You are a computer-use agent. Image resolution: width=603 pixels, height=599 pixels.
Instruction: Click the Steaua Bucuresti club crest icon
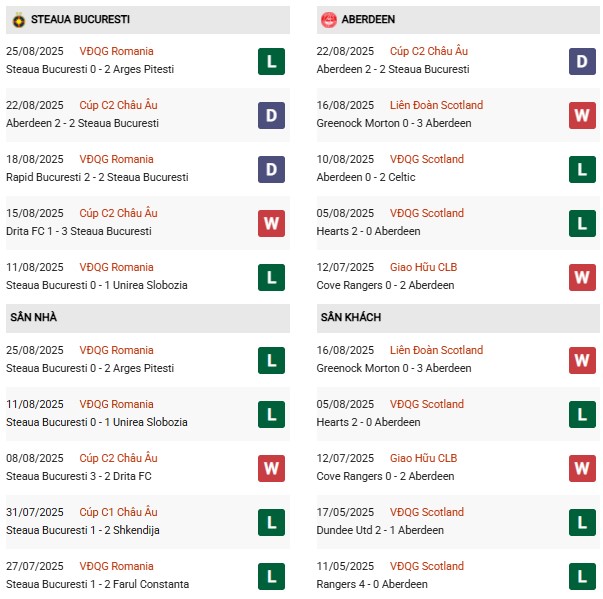[18, 20]
